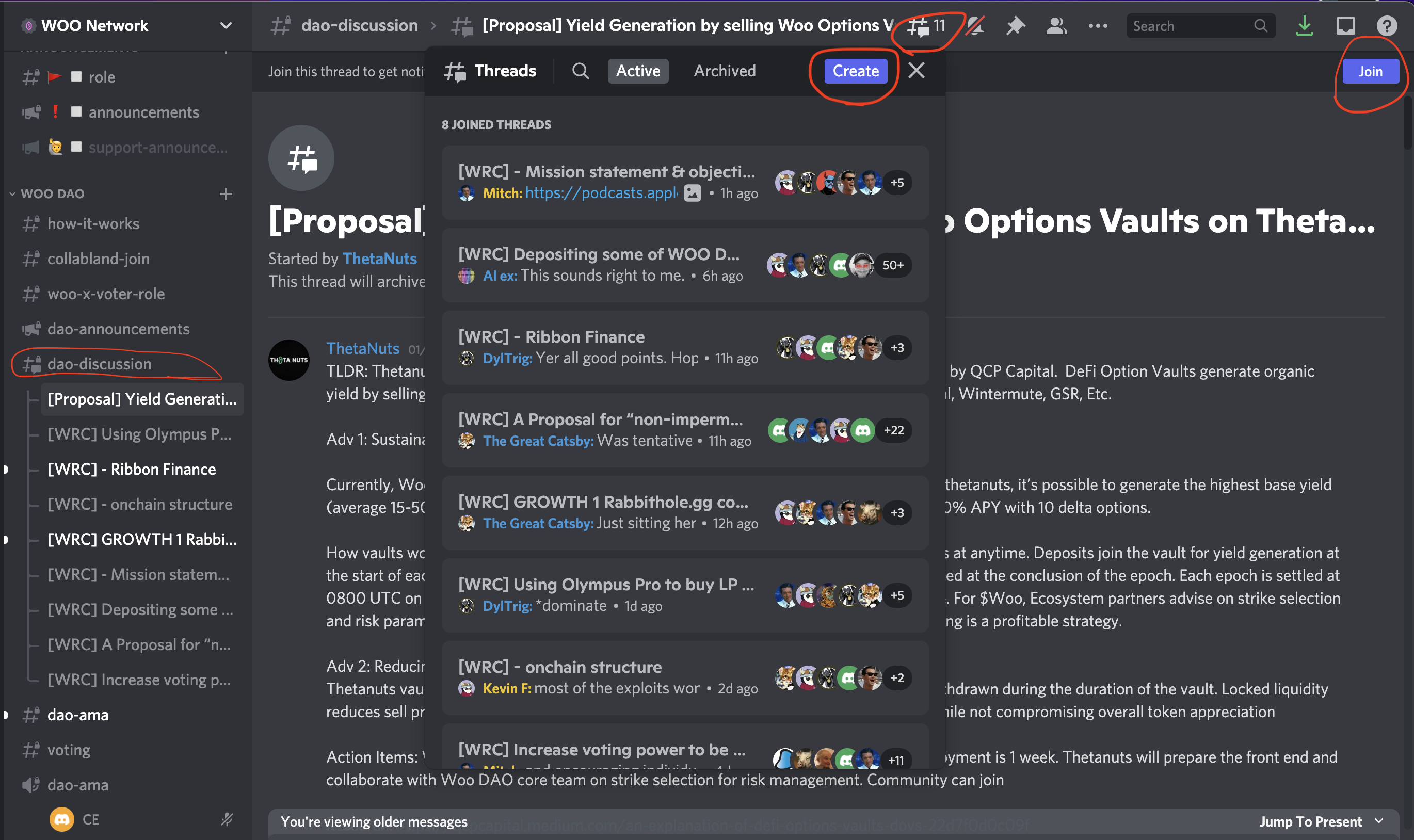The image size is (1414, 840).
Task: Select [WRC] A Proposal for sidebar thread
Action: [142, 645]
